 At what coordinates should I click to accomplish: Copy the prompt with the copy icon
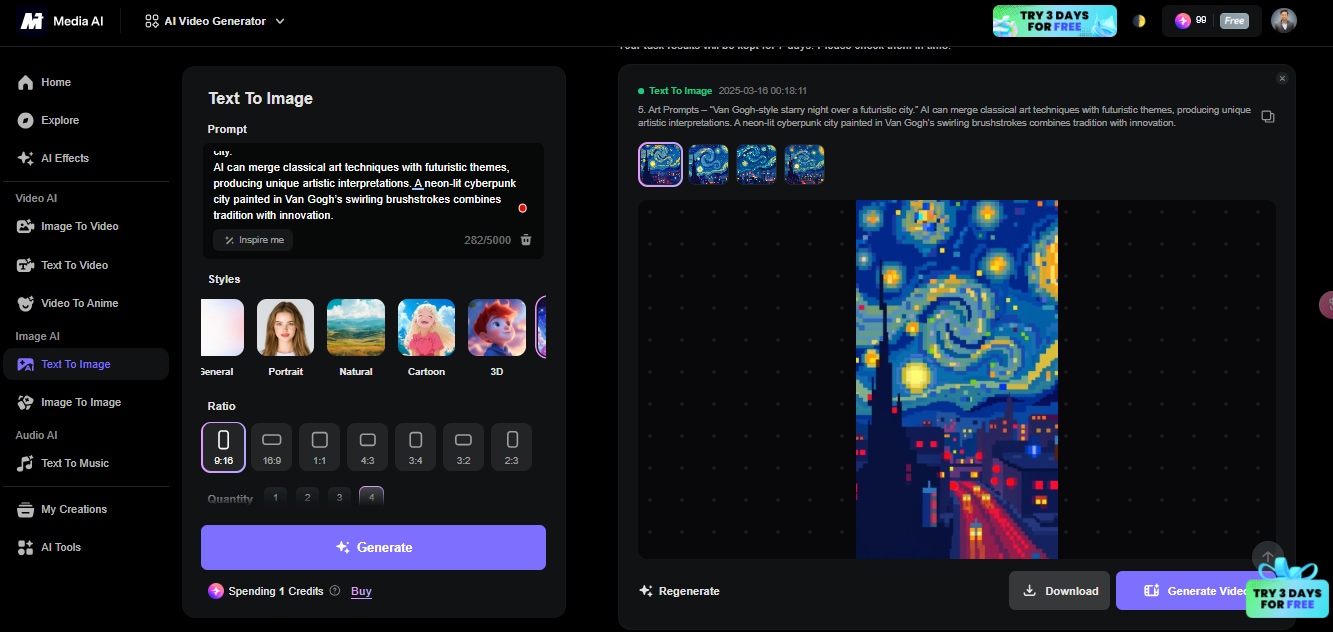click(x=1268, y=116)
